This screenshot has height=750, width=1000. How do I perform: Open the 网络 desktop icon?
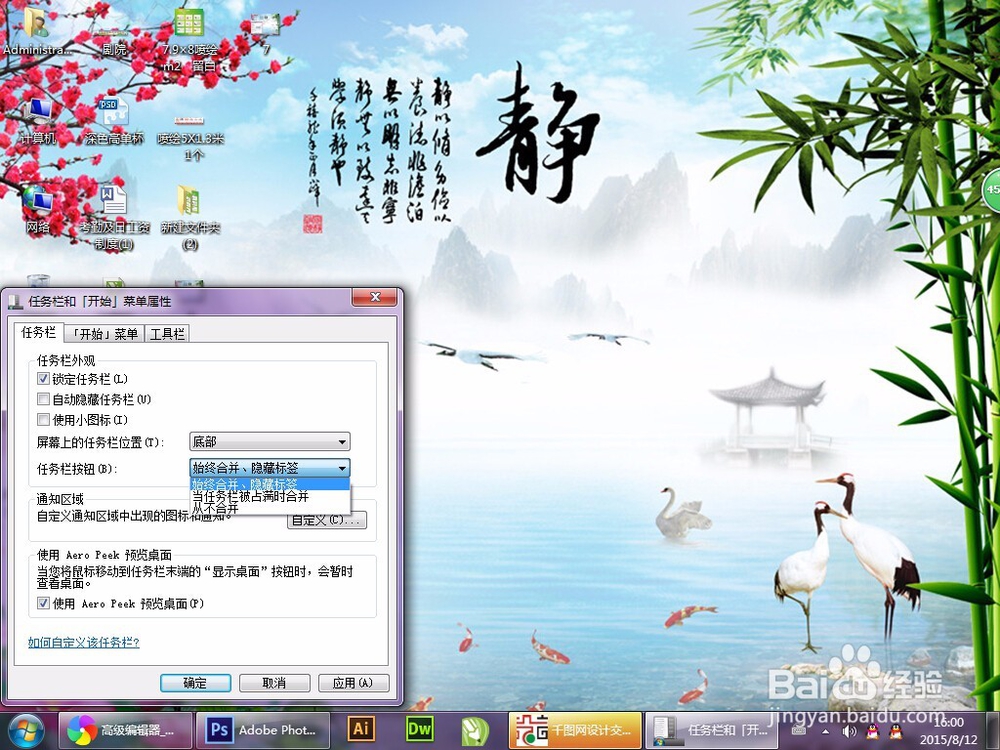click(36, 200)
